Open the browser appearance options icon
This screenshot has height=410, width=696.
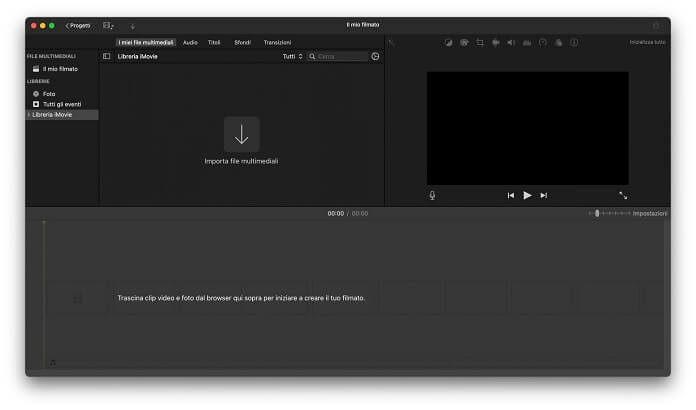[375, 56]
